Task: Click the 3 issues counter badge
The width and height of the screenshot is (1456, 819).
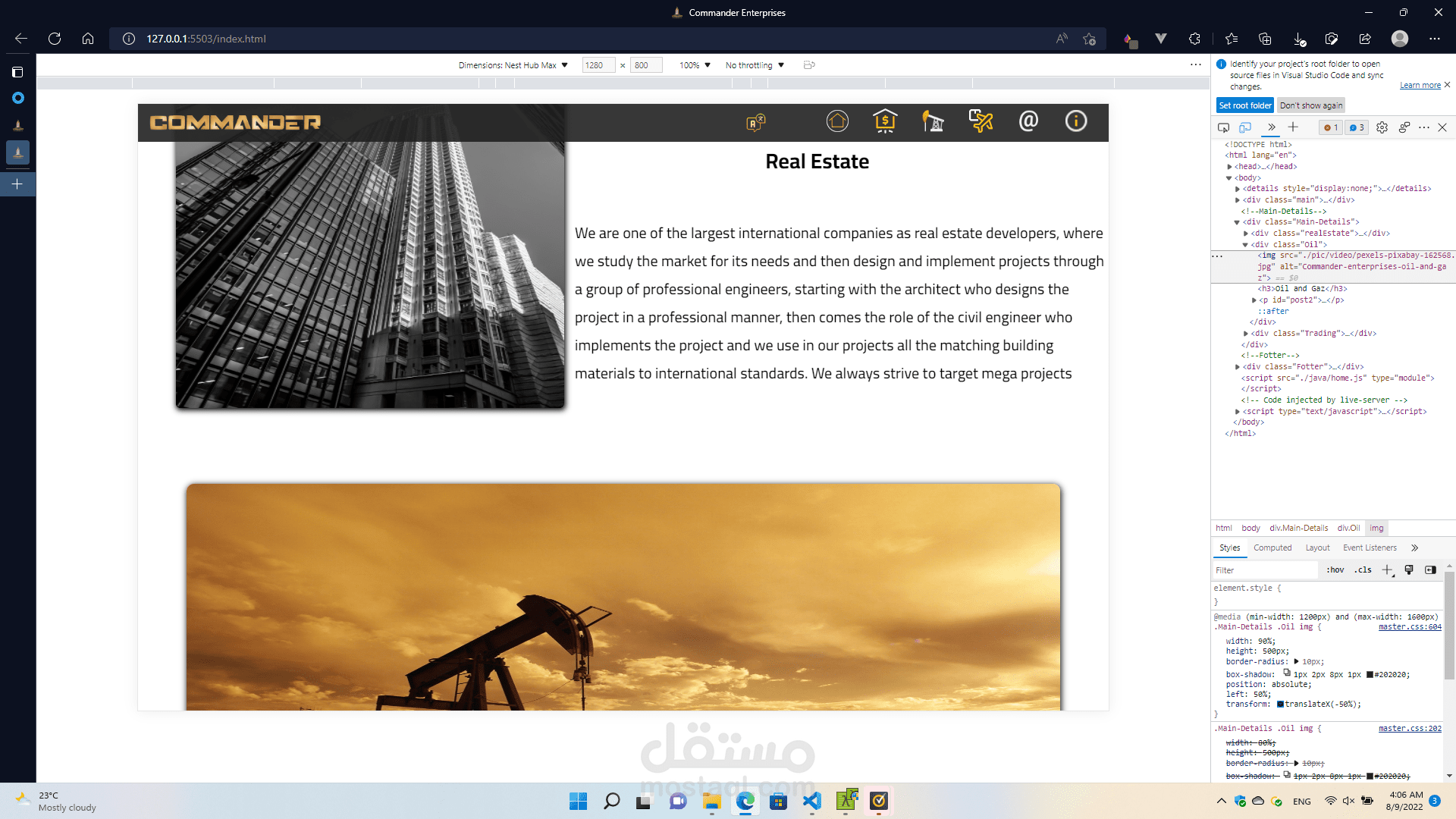Action: tap(1357, 127)
